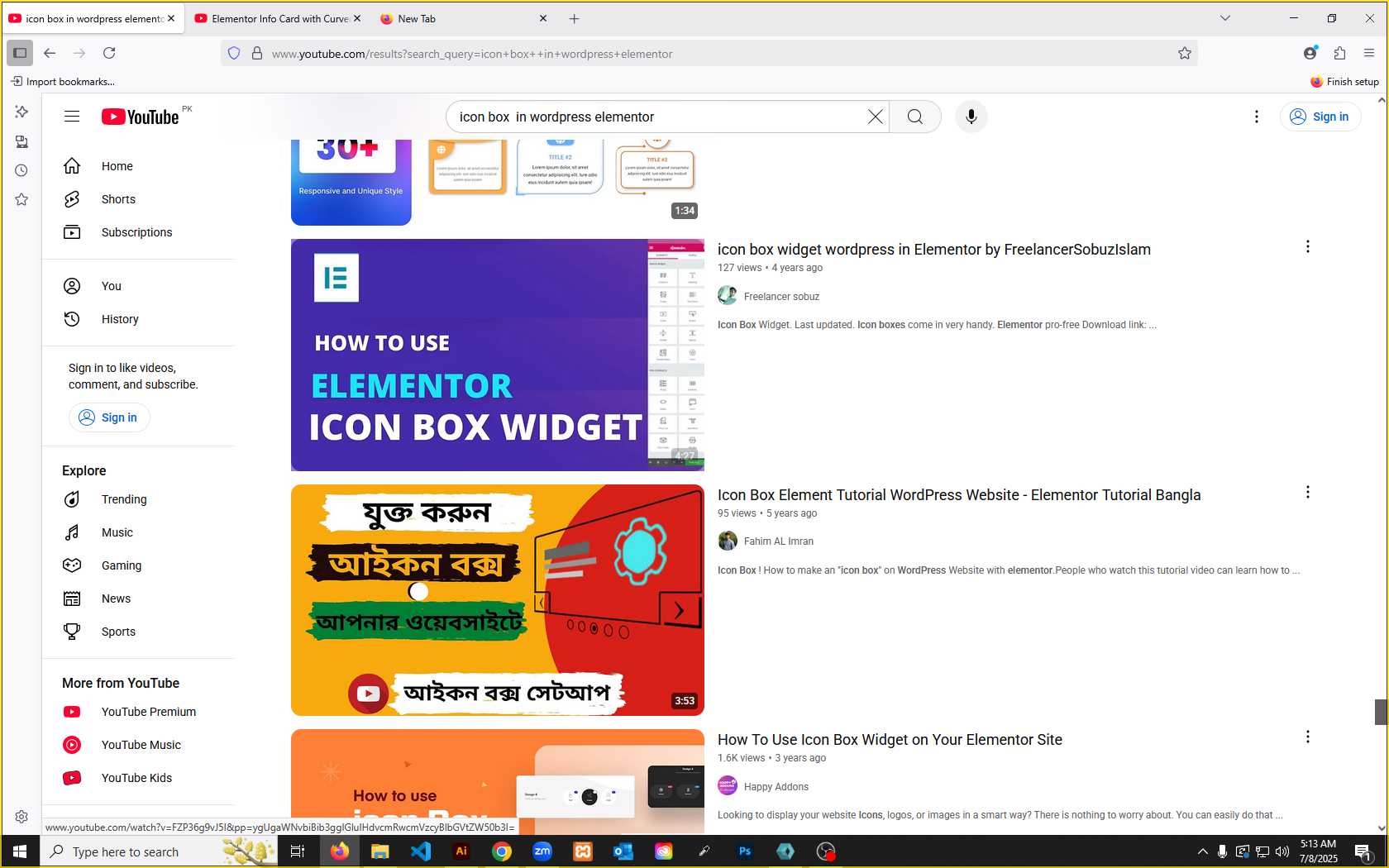
Task: Open Subscriptions in sidebar
Action: click(138, 232)
